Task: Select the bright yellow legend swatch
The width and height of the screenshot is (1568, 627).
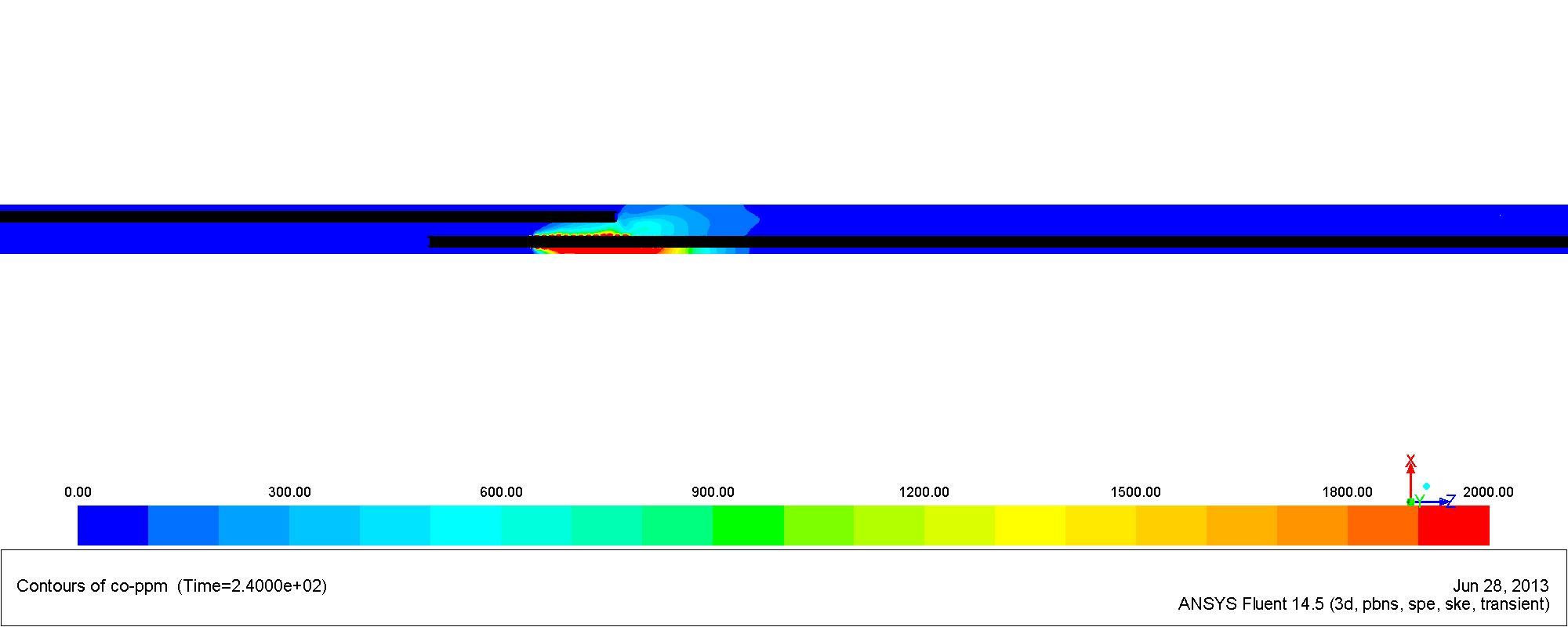Action: click(x=1030, y=525)
